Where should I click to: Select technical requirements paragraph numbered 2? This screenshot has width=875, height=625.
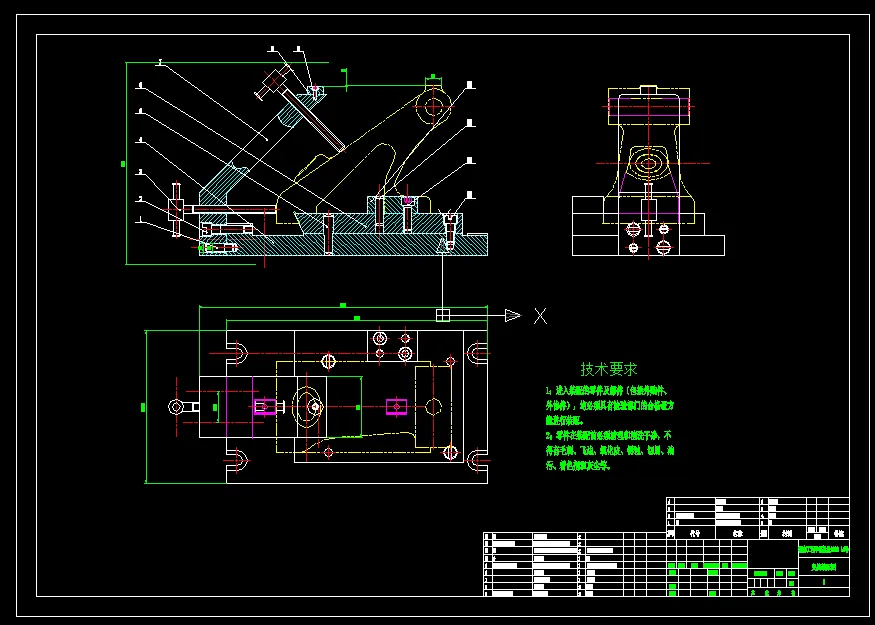(609, 450)
